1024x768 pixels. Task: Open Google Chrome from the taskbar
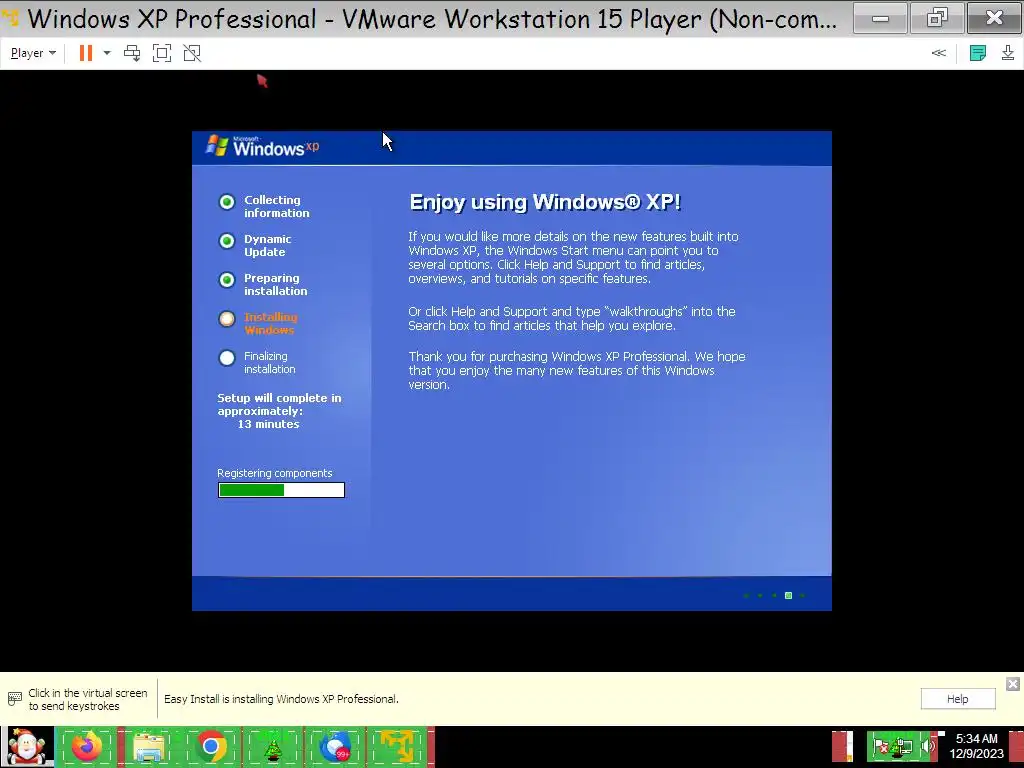point(210,746)
